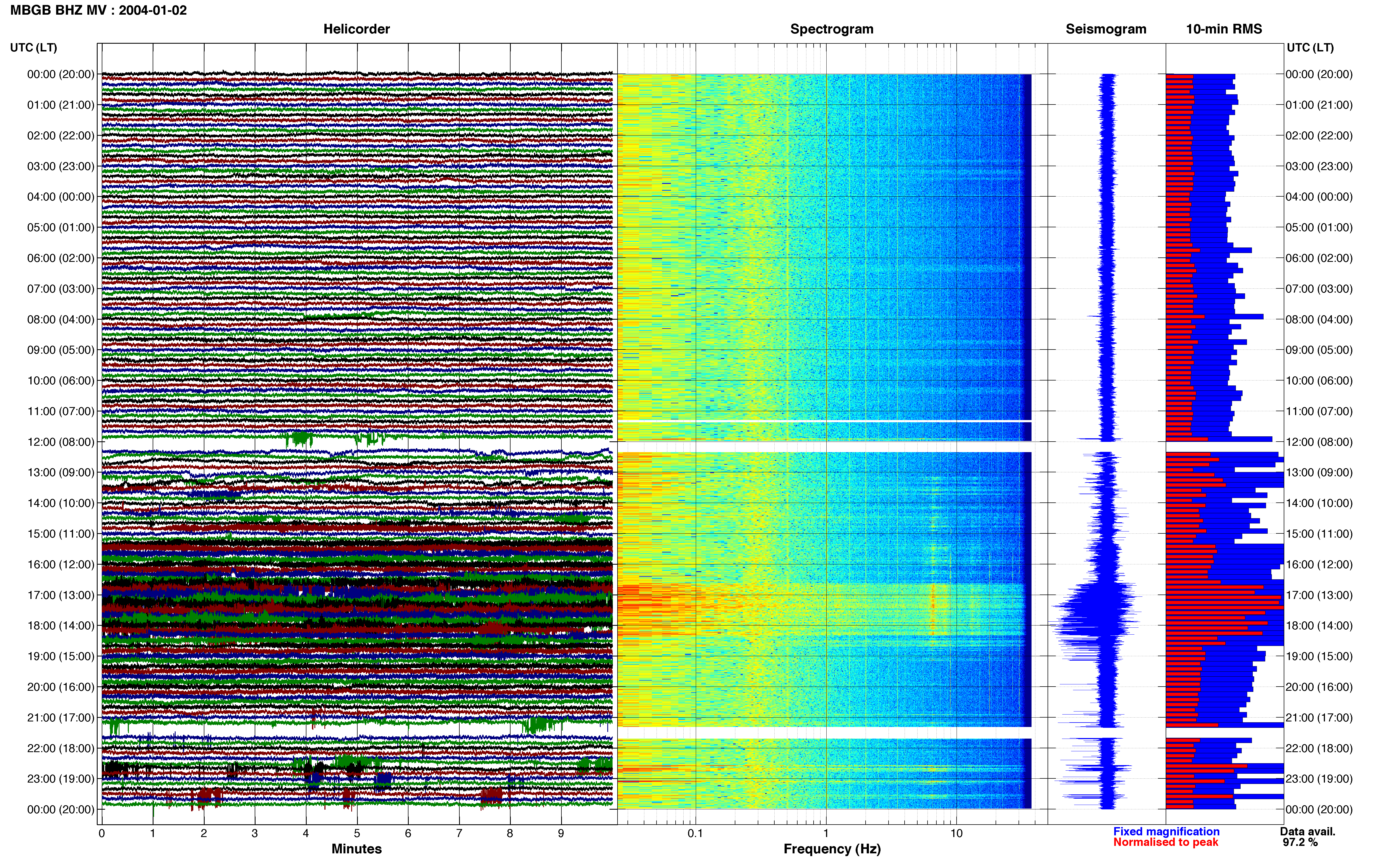Click the right 05:00 (01:00) time label

tap(1319, 228)
